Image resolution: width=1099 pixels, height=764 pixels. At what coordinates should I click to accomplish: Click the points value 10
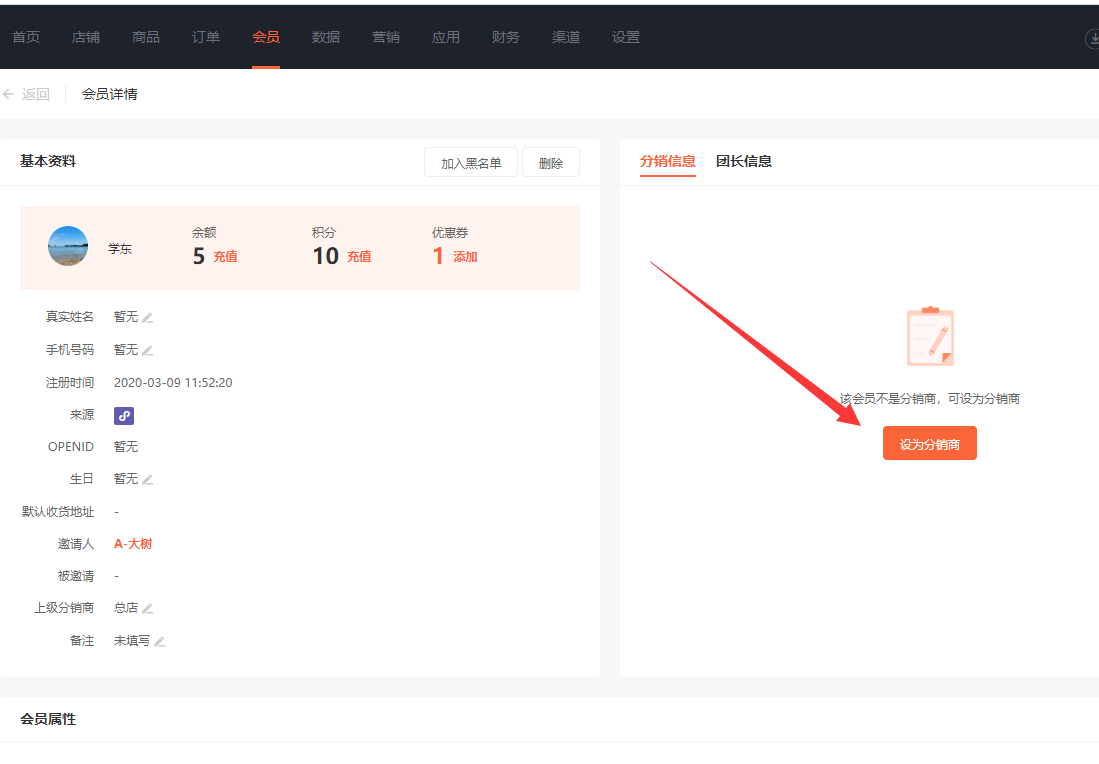coord(326,256)
